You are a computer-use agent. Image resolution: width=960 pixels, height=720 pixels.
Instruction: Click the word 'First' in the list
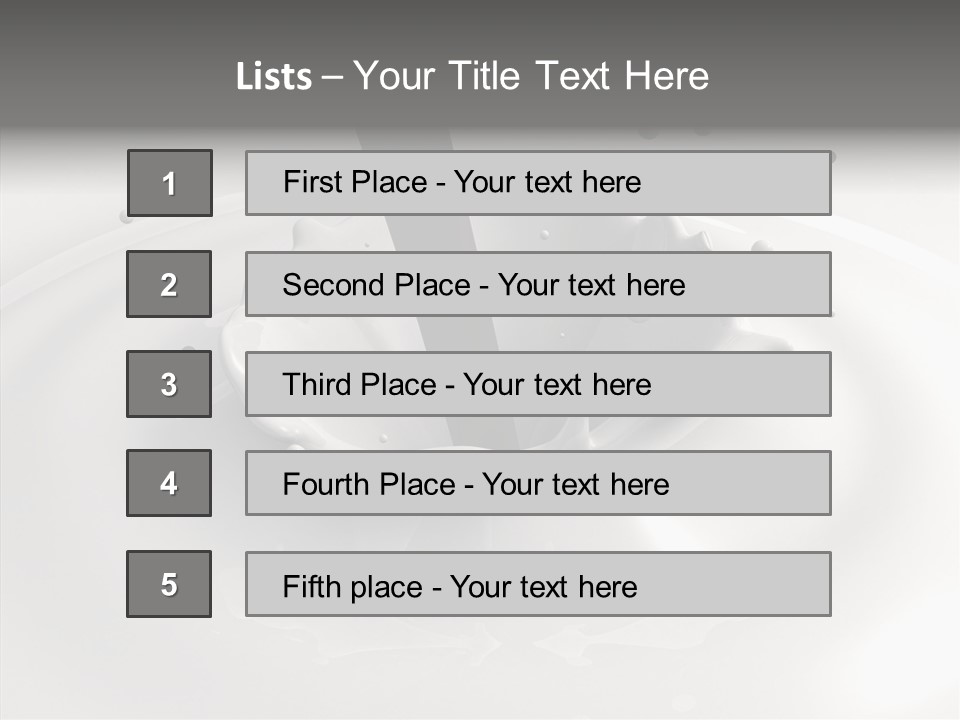pos(311,182)
